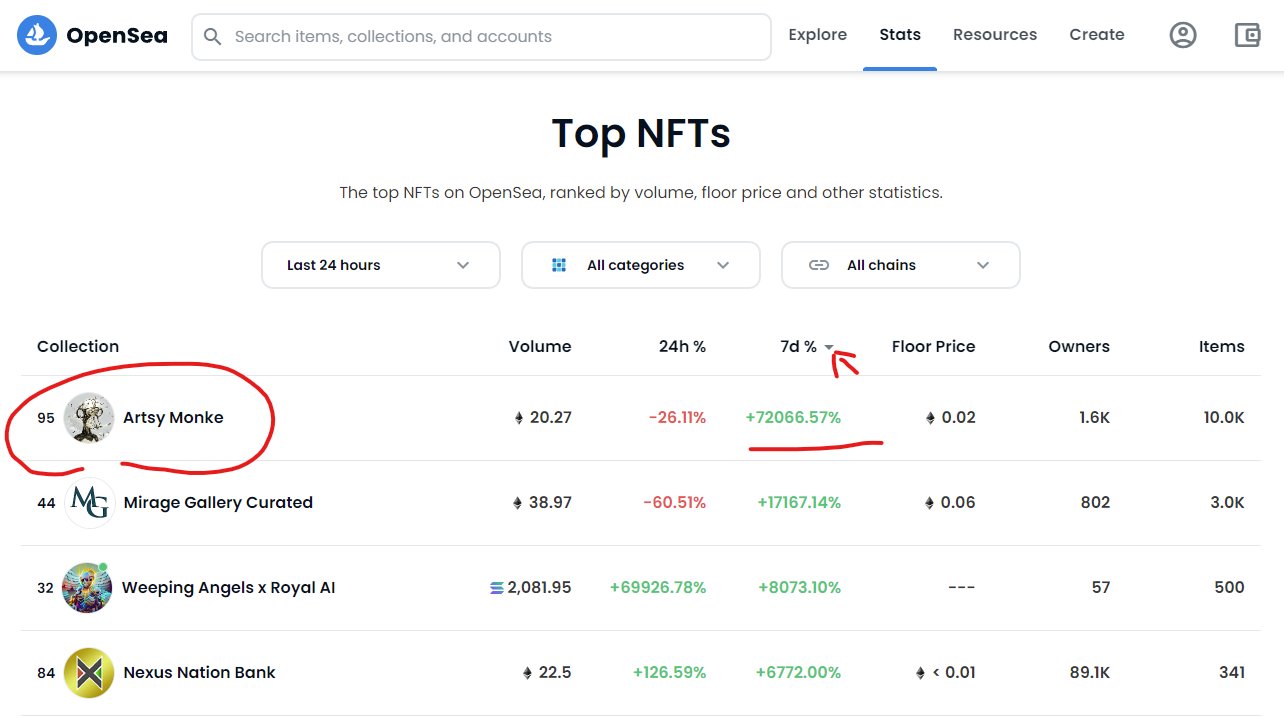Viewport: 1284px width, 718px height.
Task: Click the 341 items value
Action: coord(1231,673)
